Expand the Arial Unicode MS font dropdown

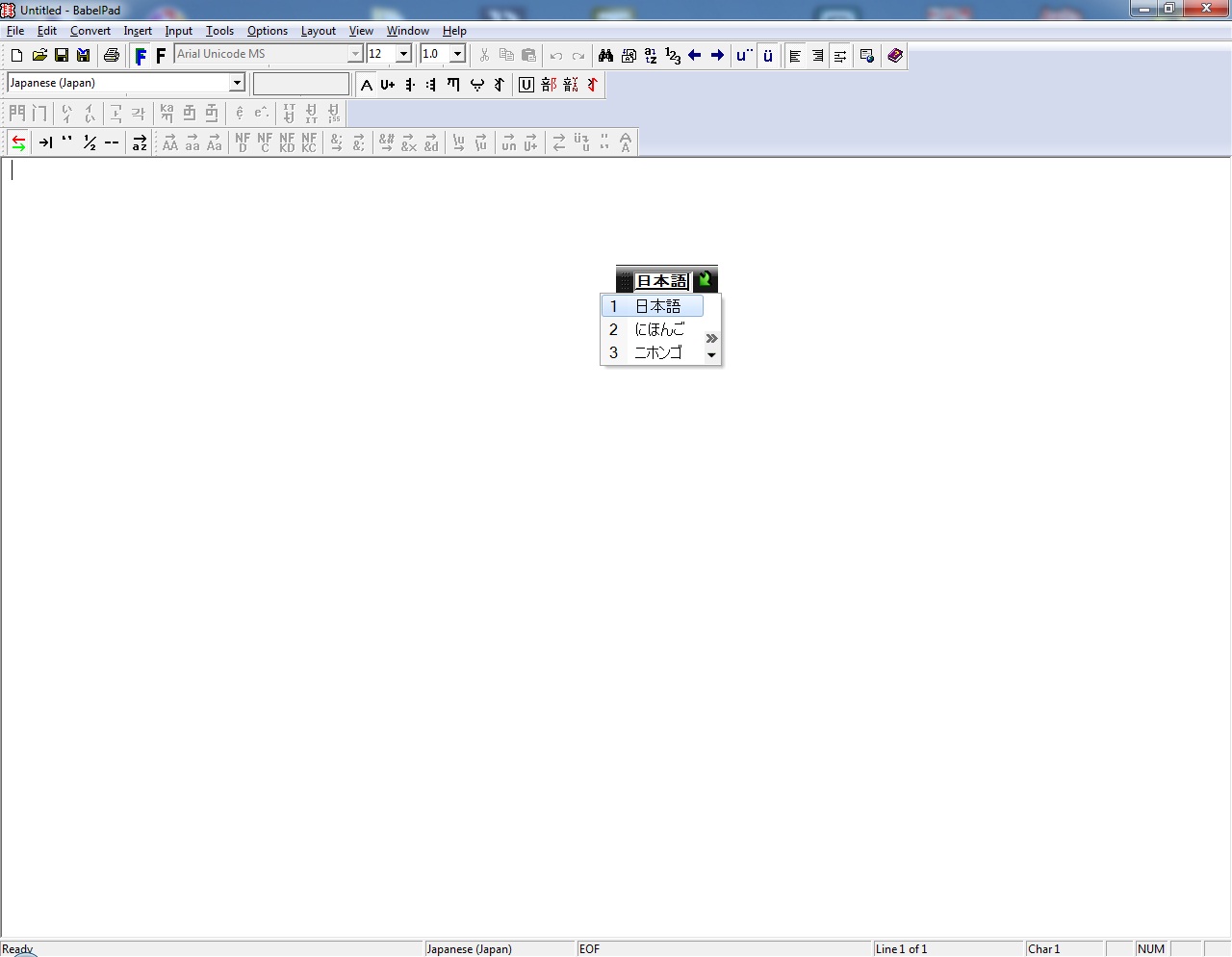point(355,54)
